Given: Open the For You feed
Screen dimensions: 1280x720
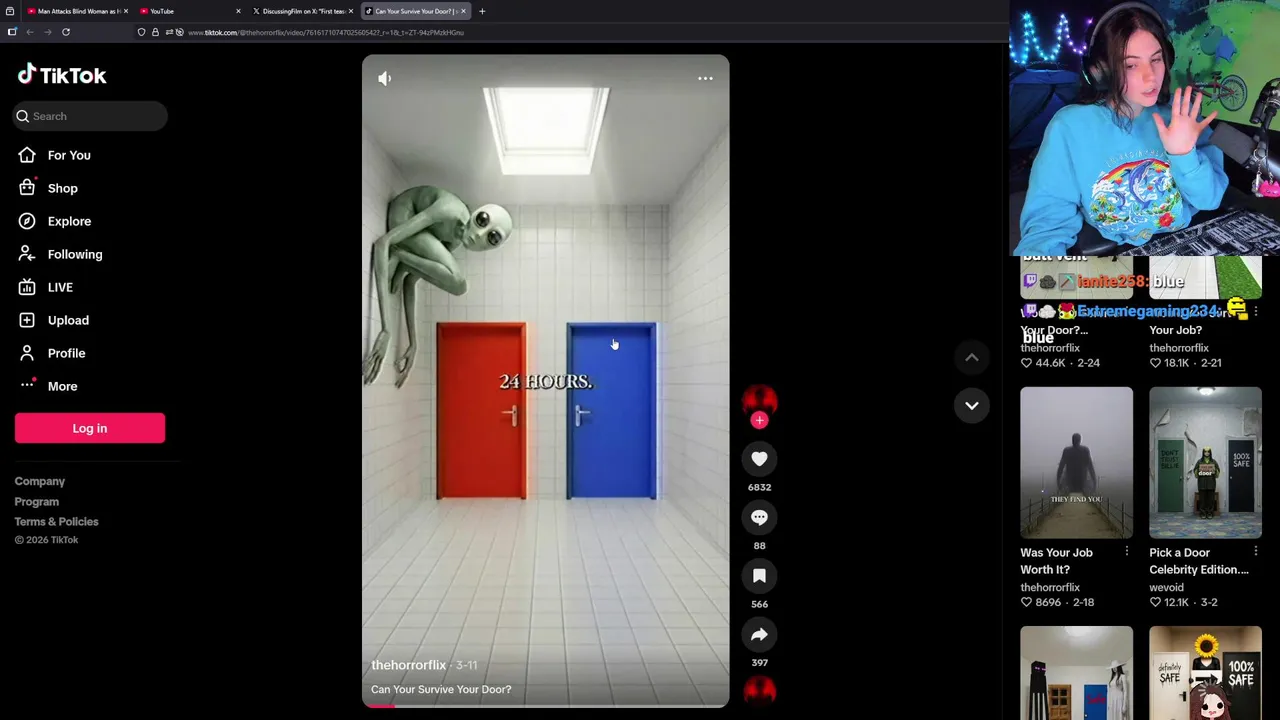Looking at the screenshot, I should coord(69,155).
